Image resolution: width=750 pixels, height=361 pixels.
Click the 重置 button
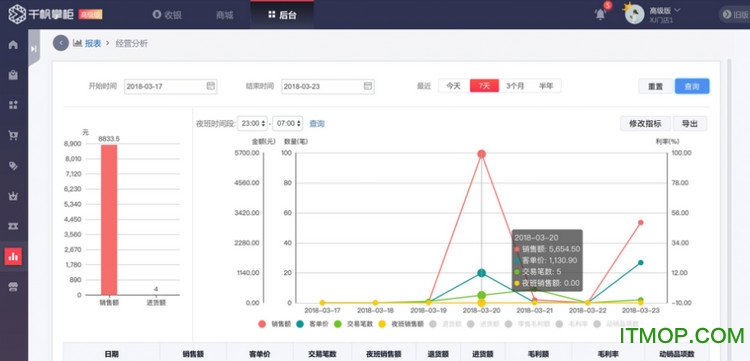(655, 87)
